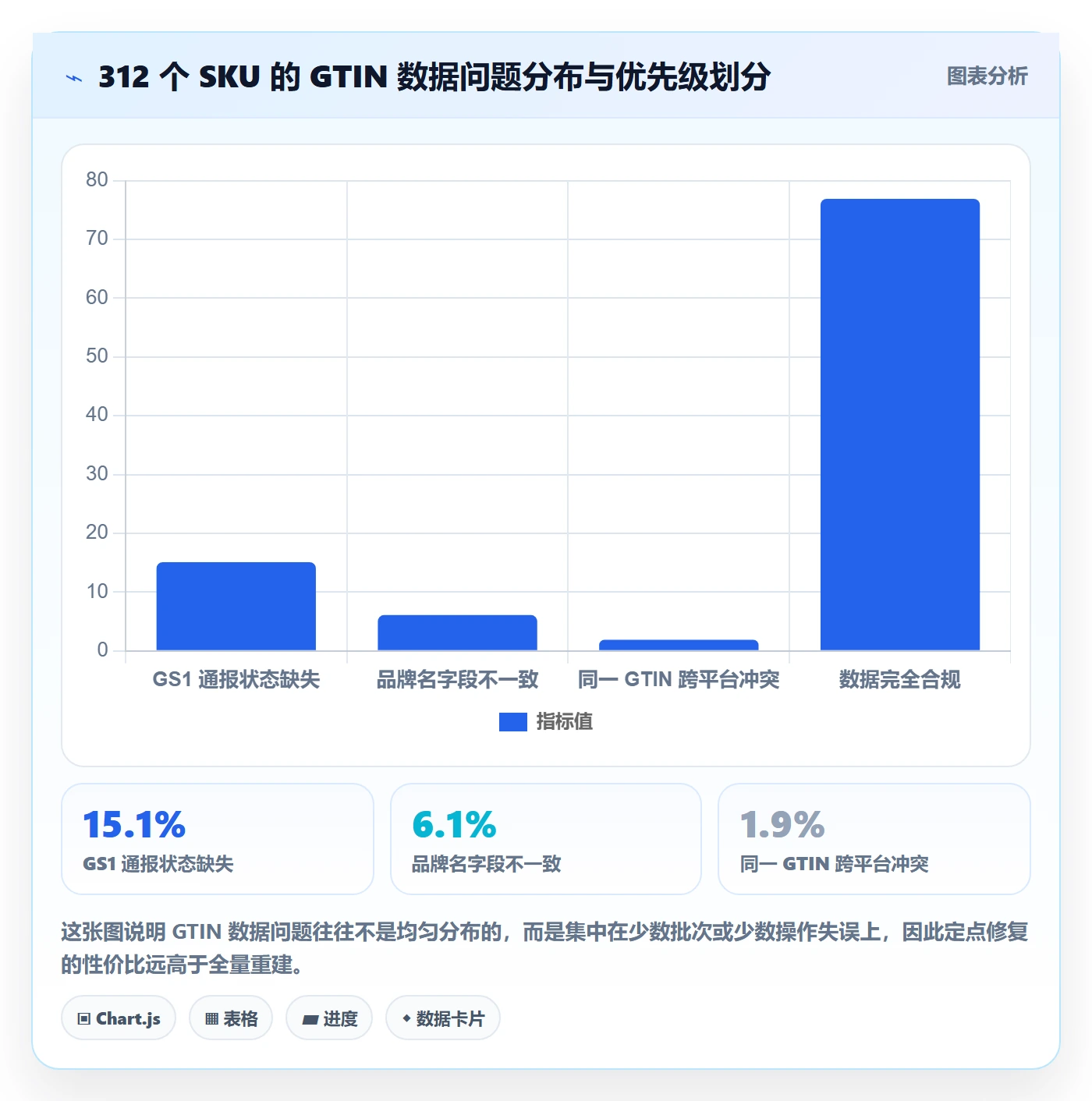
Task: Select the 进度 tag chip
Action: 329,1018
